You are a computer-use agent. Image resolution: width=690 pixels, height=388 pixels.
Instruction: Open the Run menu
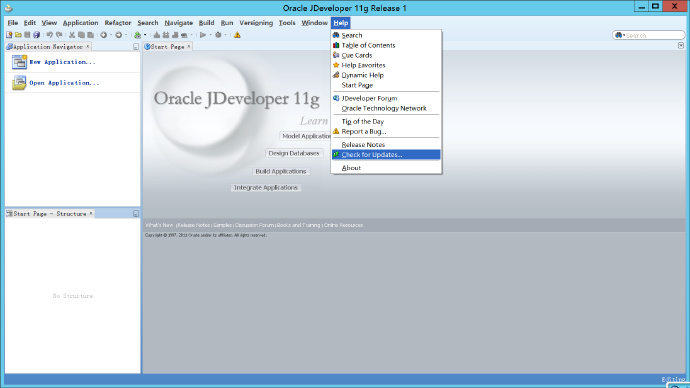227,23
